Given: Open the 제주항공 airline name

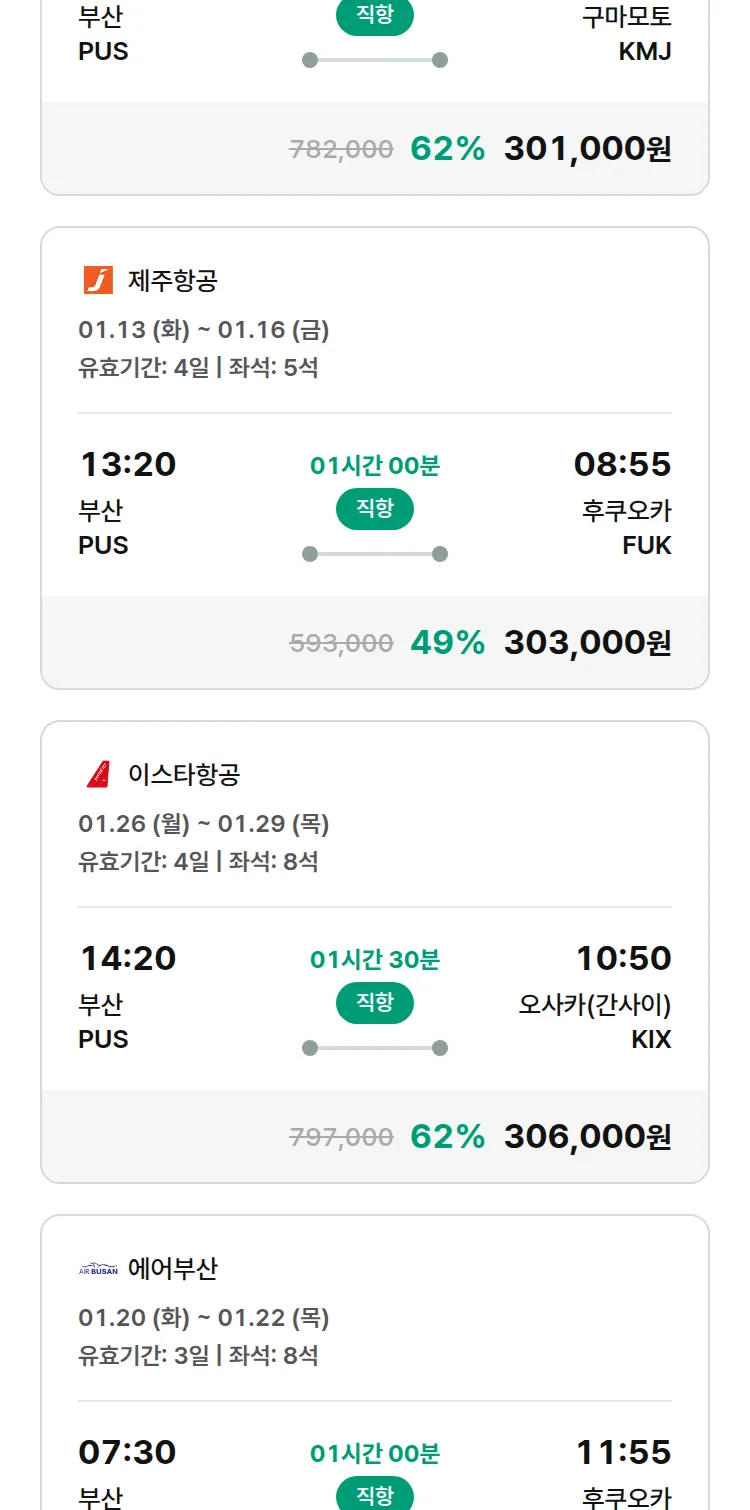Looking at the screenshot, I should point(172,281).
